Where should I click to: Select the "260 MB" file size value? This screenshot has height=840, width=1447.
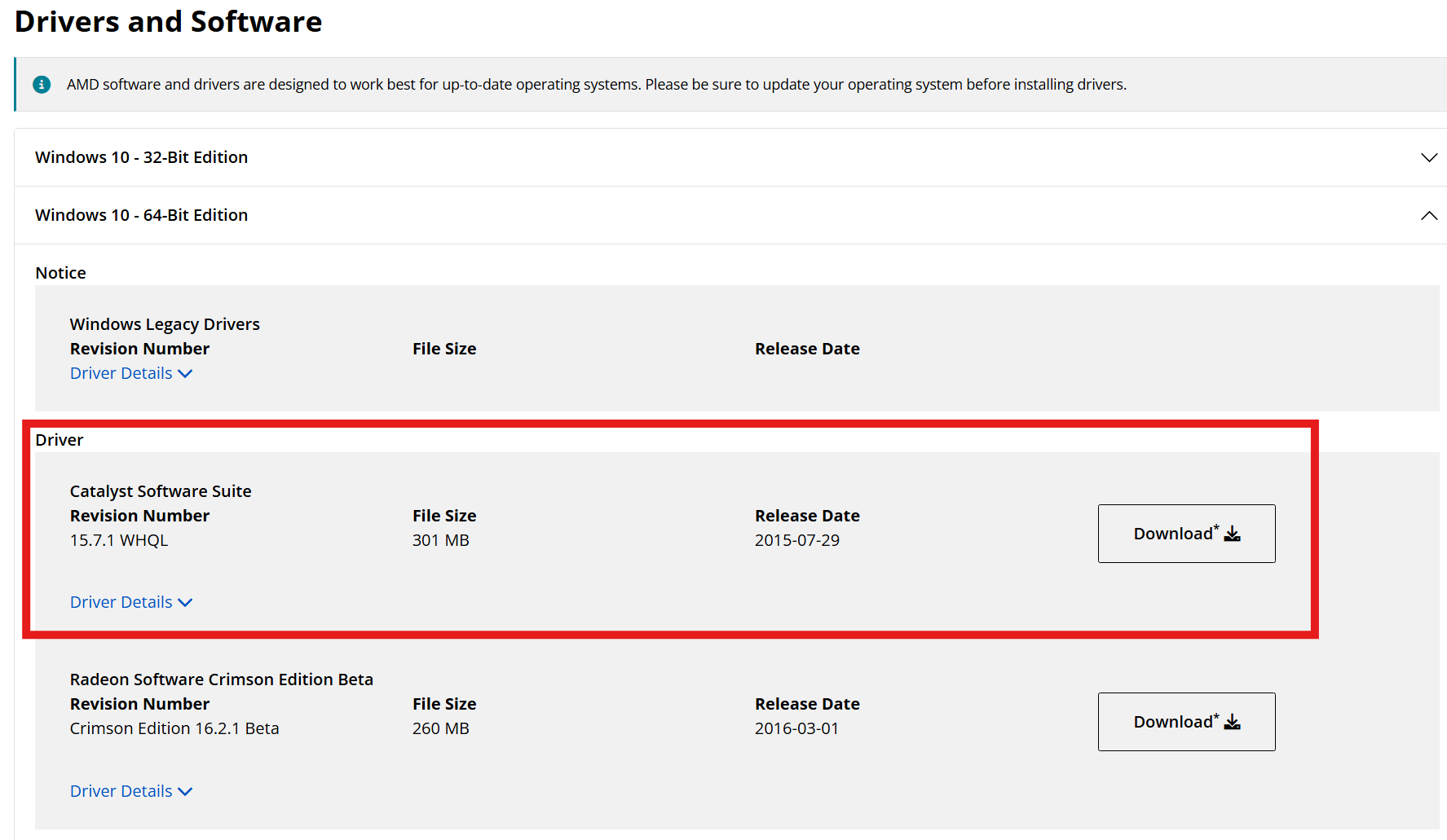pyautogui.click(x=441, y=728)
